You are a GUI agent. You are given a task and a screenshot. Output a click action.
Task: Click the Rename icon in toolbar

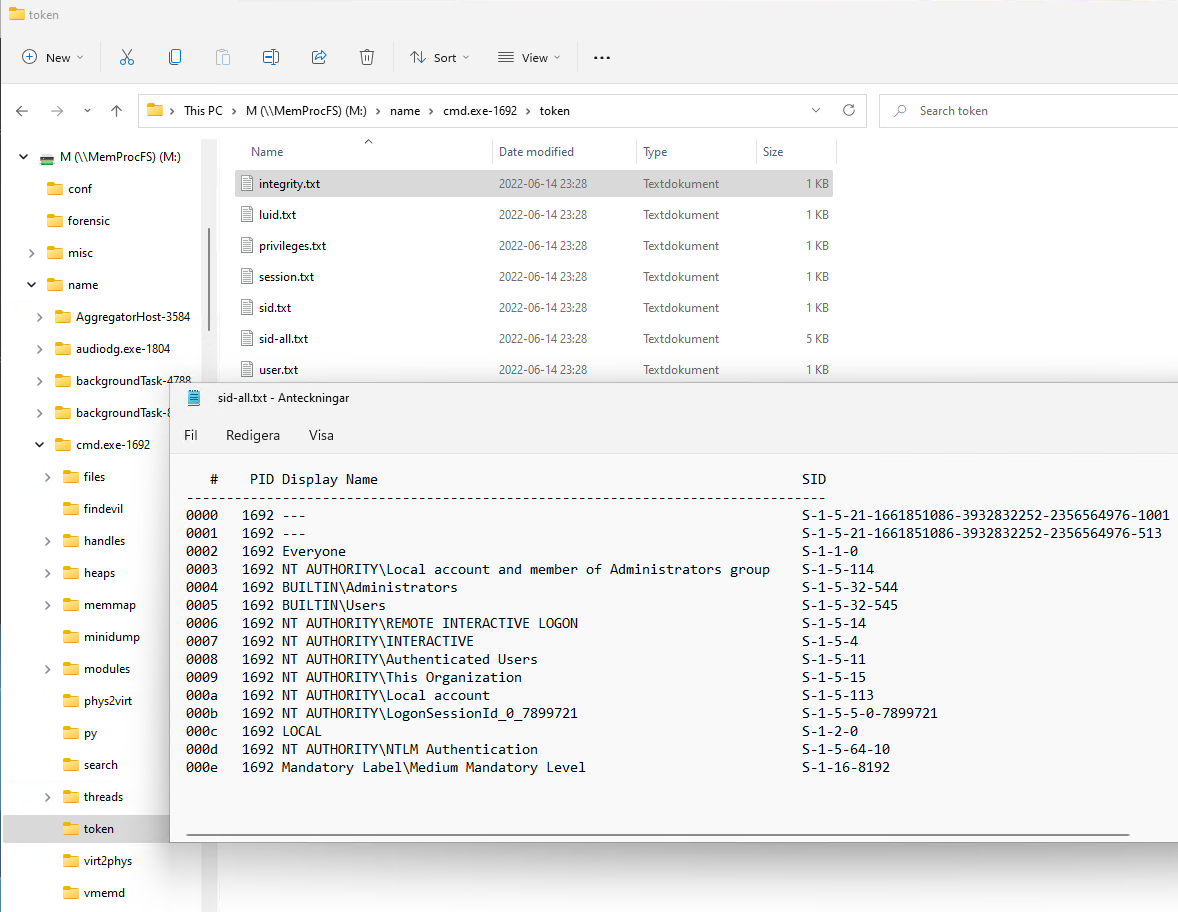(x=271, y=57)
